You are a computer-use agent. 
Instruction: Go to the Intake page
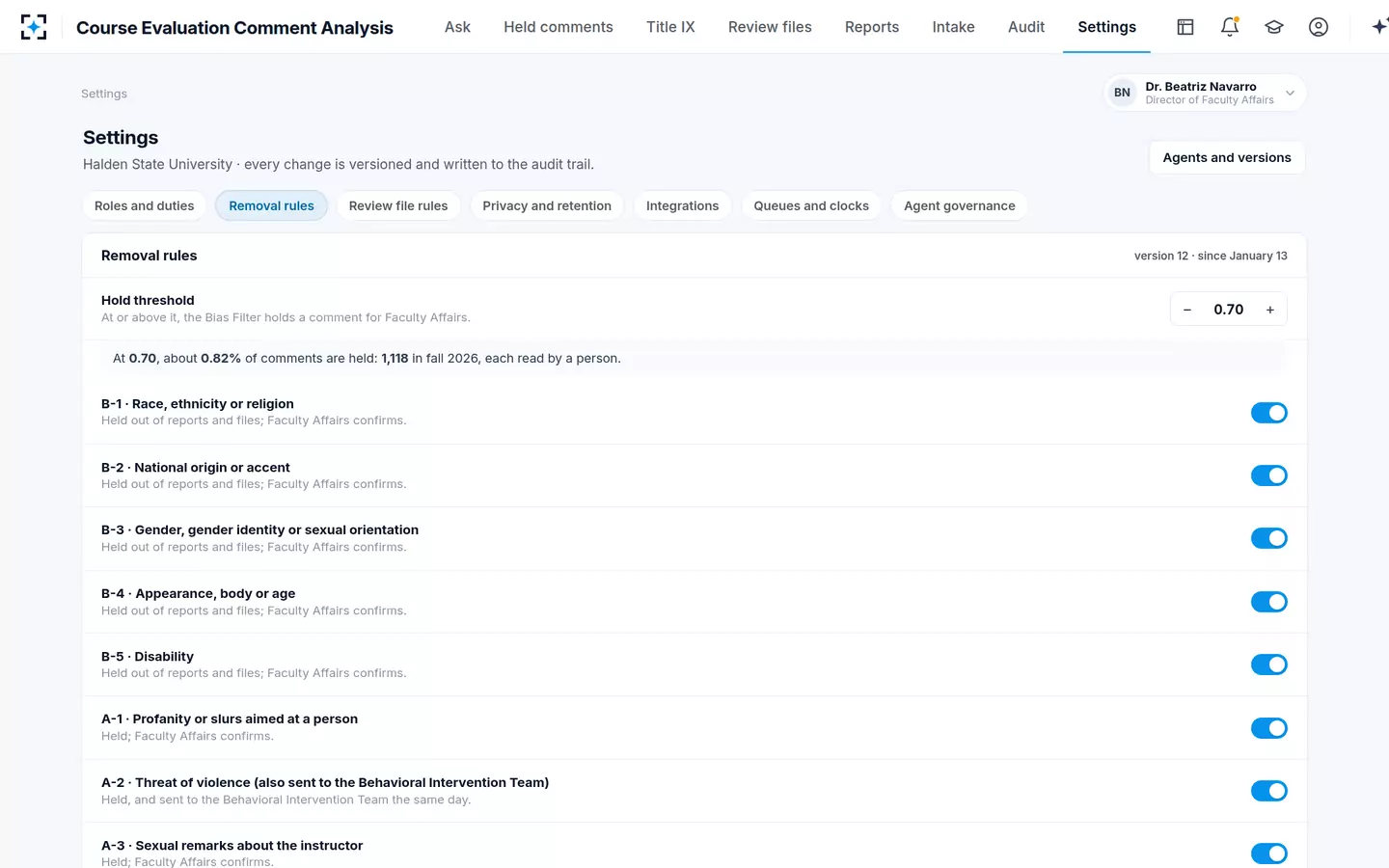pos(953,27)
